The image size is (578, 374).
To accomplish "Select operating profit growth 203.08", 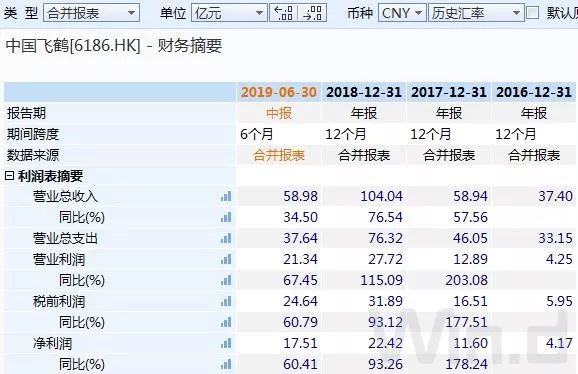I will tap(466, 280).
